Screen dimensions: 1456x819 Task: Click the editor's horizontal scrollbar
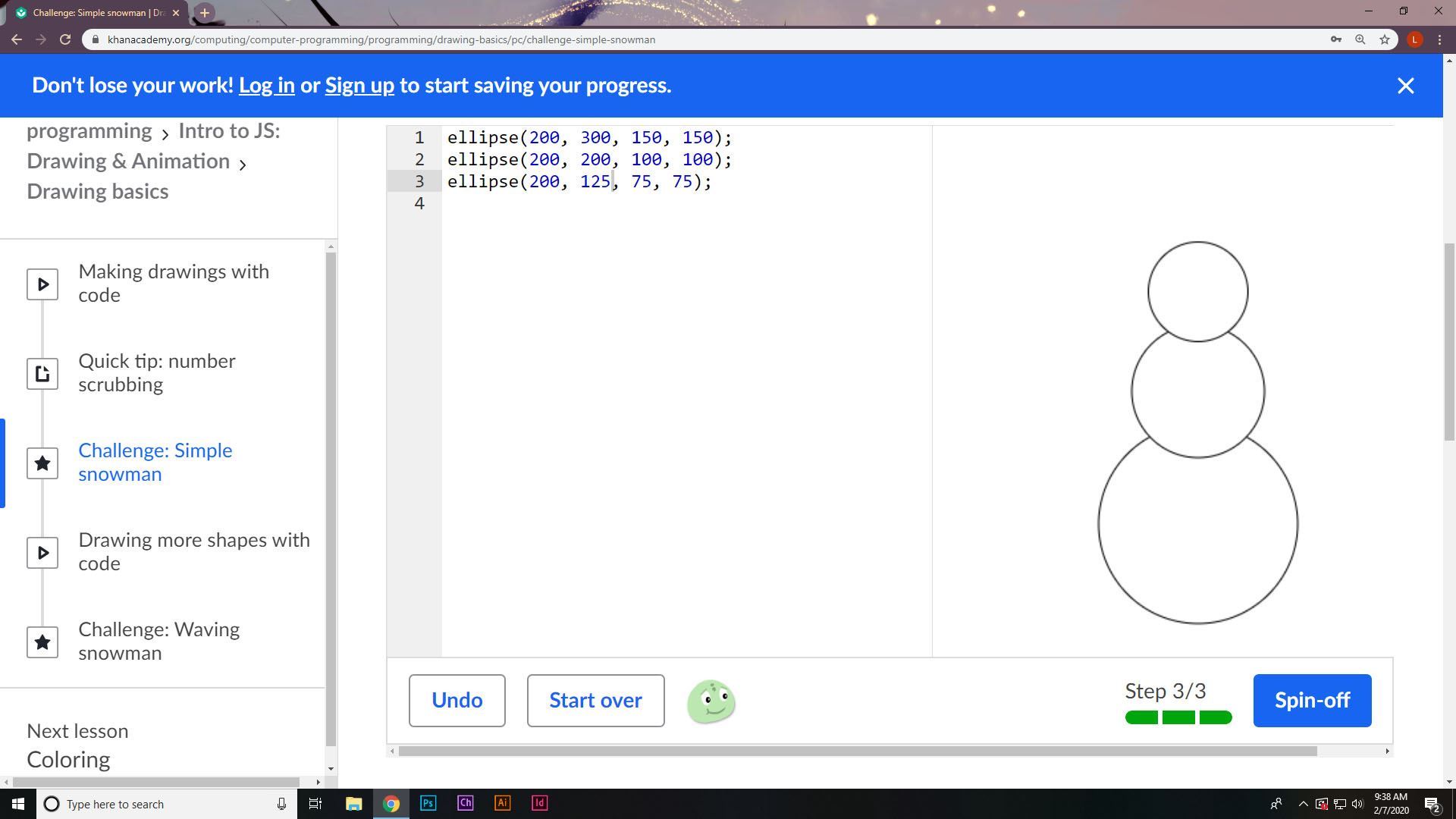(x=857, y=751)
